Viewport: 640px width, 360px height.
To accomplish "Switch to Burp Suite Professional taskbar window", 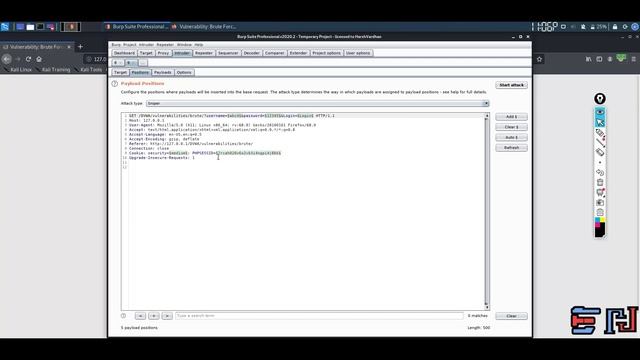I will coord(137,27).
